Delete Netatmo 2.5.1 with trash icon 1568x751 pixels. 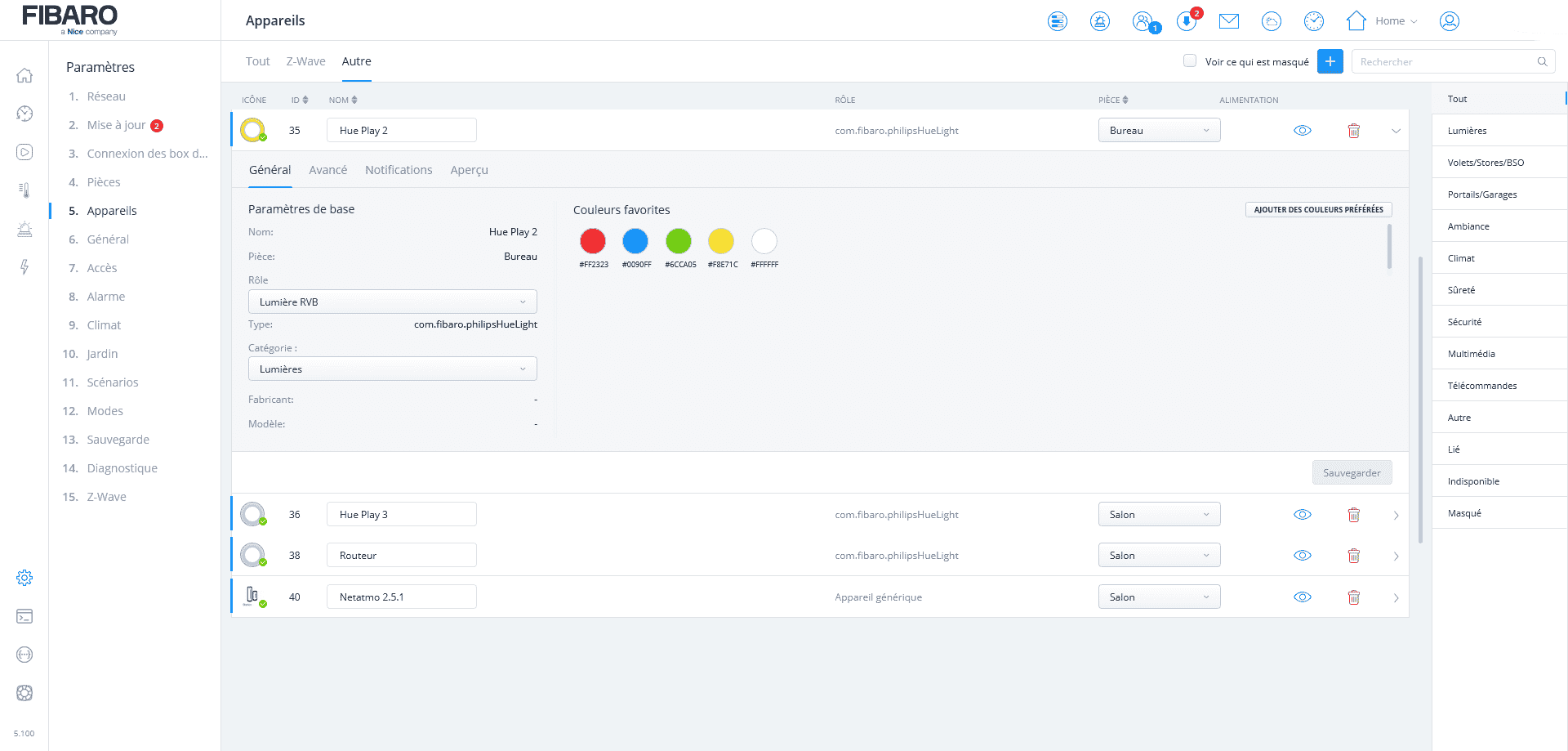pyautogui.click(x=1353, y=597)
